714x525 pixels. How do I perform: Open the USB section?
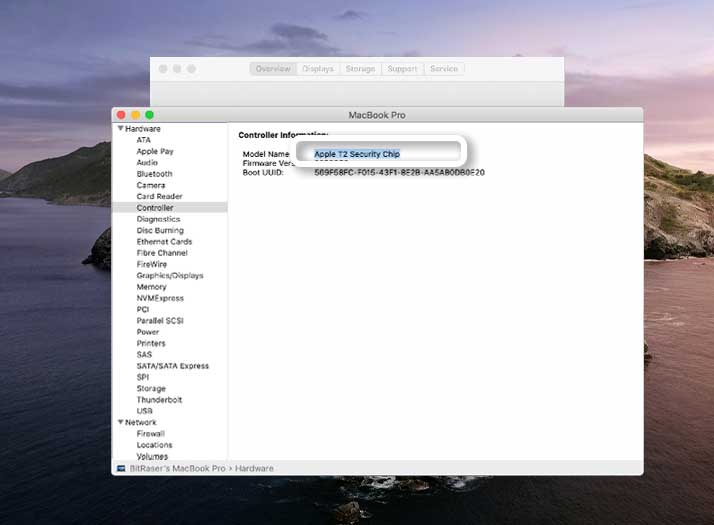click(145, 411)
